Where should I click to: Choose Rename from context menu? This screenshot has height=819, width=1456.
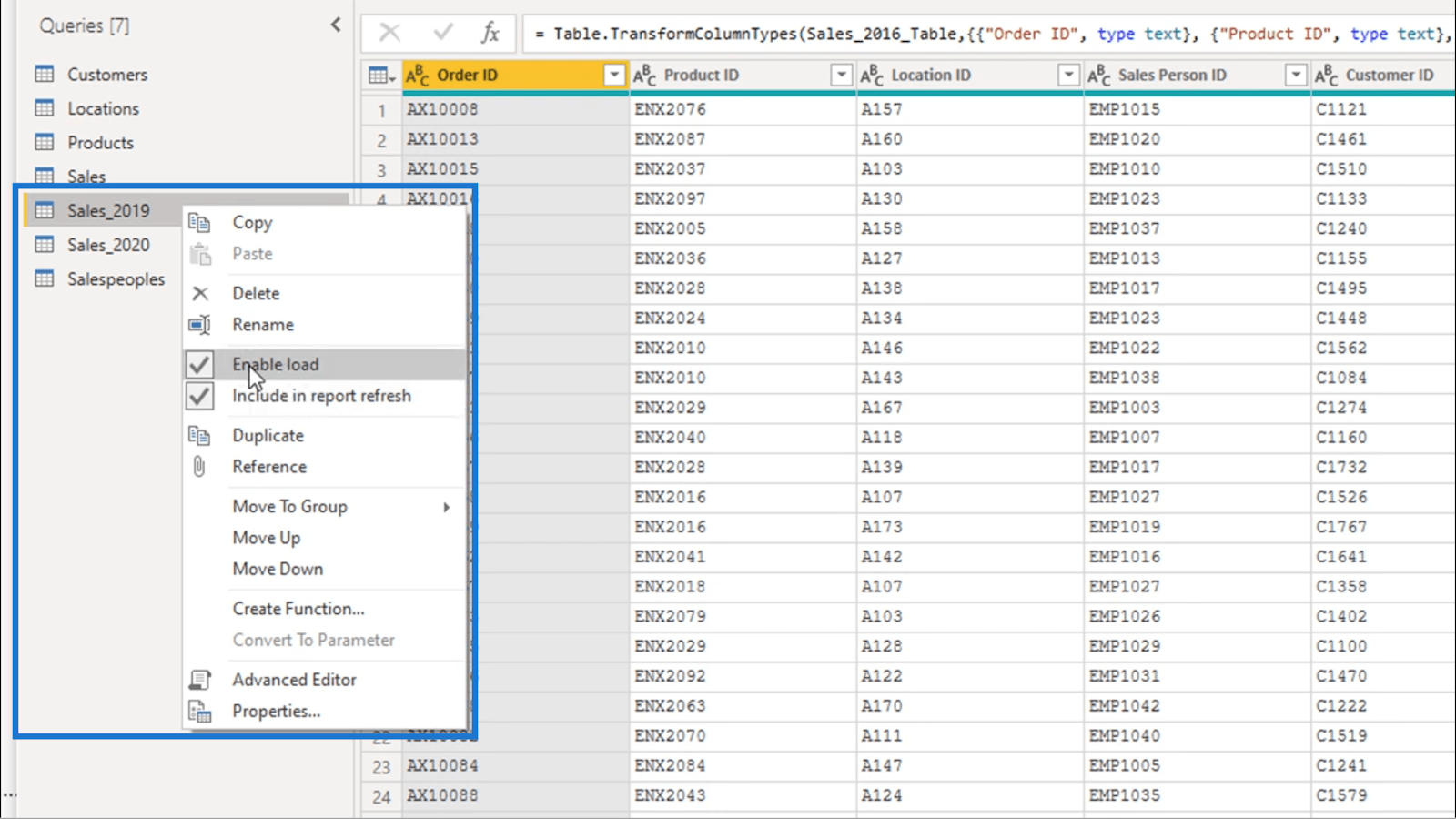(263, 325)
